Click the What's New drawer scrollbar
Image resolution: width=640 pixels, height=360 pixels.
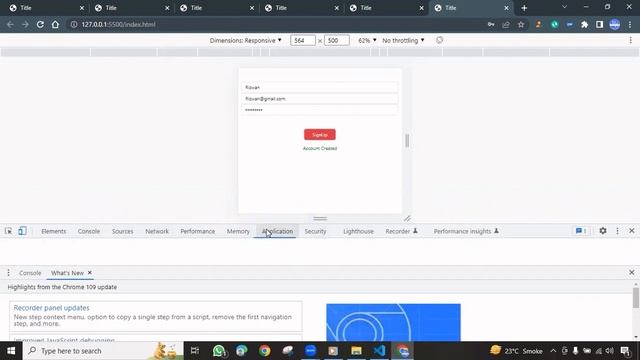click(x=636, y=298)
